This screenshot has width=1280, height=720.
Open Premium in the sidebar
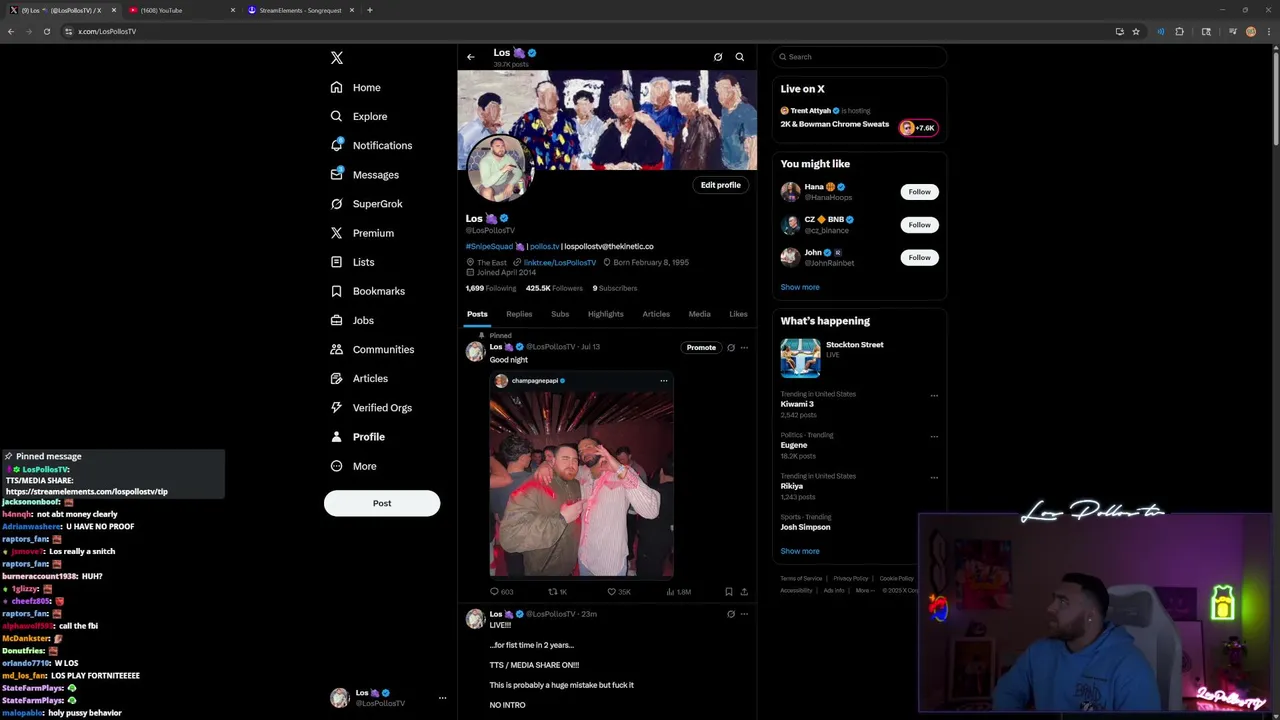pos(362,233)
